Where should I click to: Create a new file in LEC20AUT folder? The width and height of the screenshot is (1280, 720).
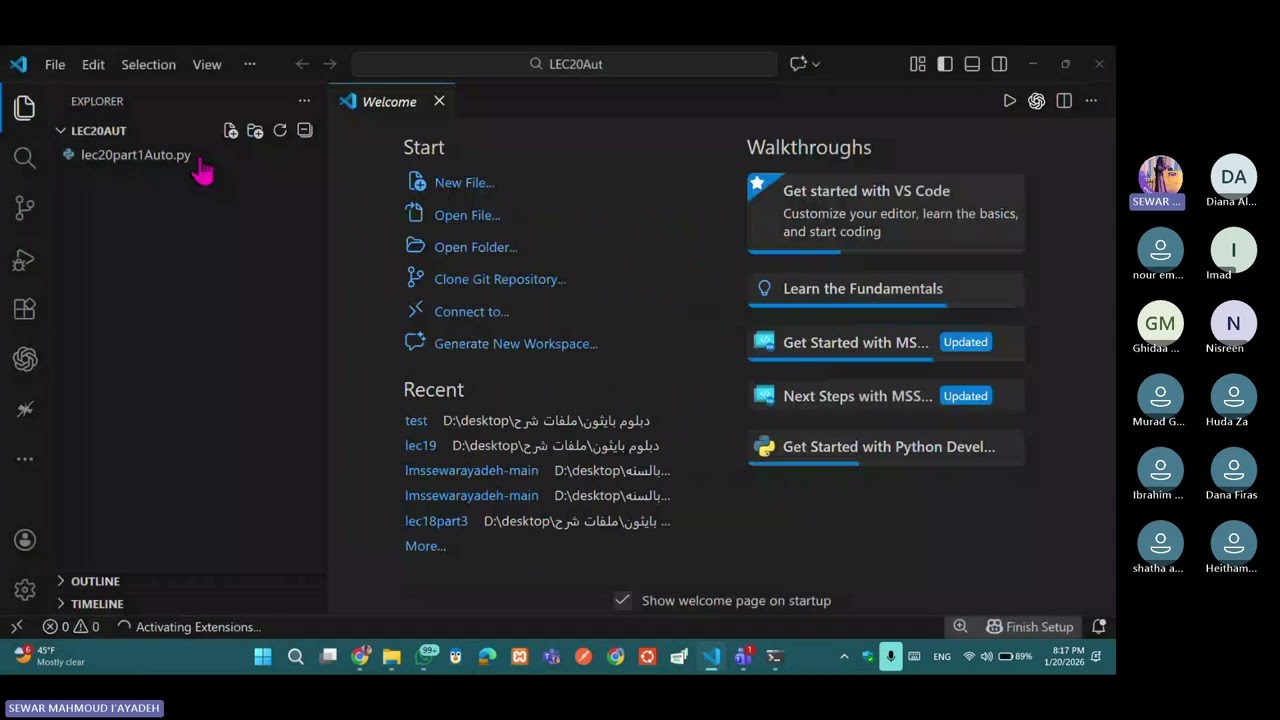[x=231, y=131]
